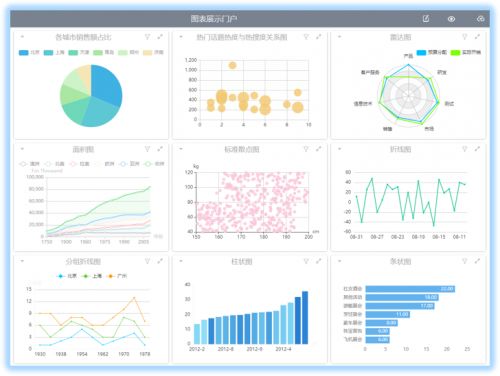The image size is (500, 376).
Task: Open the filter icon on the 条状图 panel
Action: (465, 261)
